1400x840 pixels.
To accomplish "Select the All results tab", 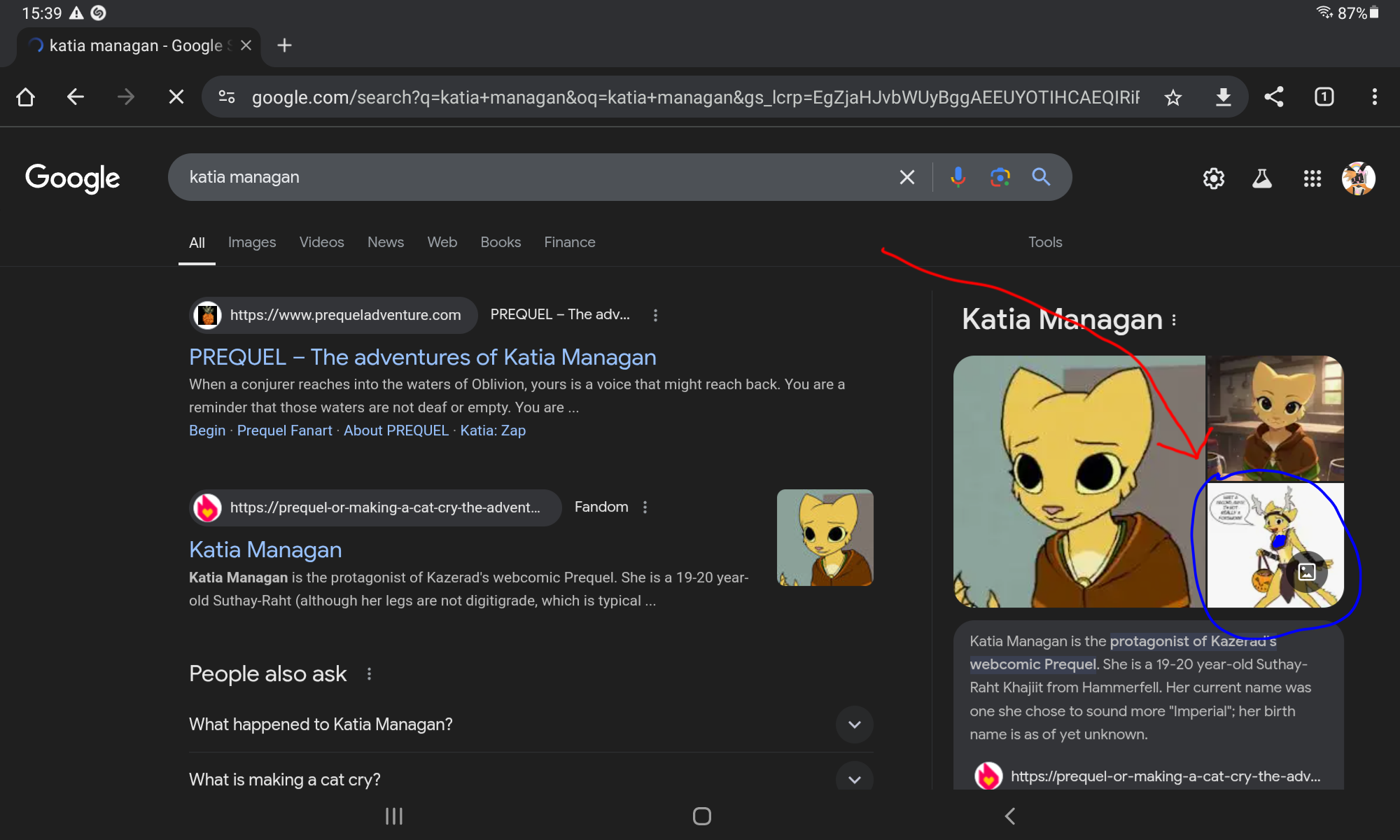I will click(197, 242).
